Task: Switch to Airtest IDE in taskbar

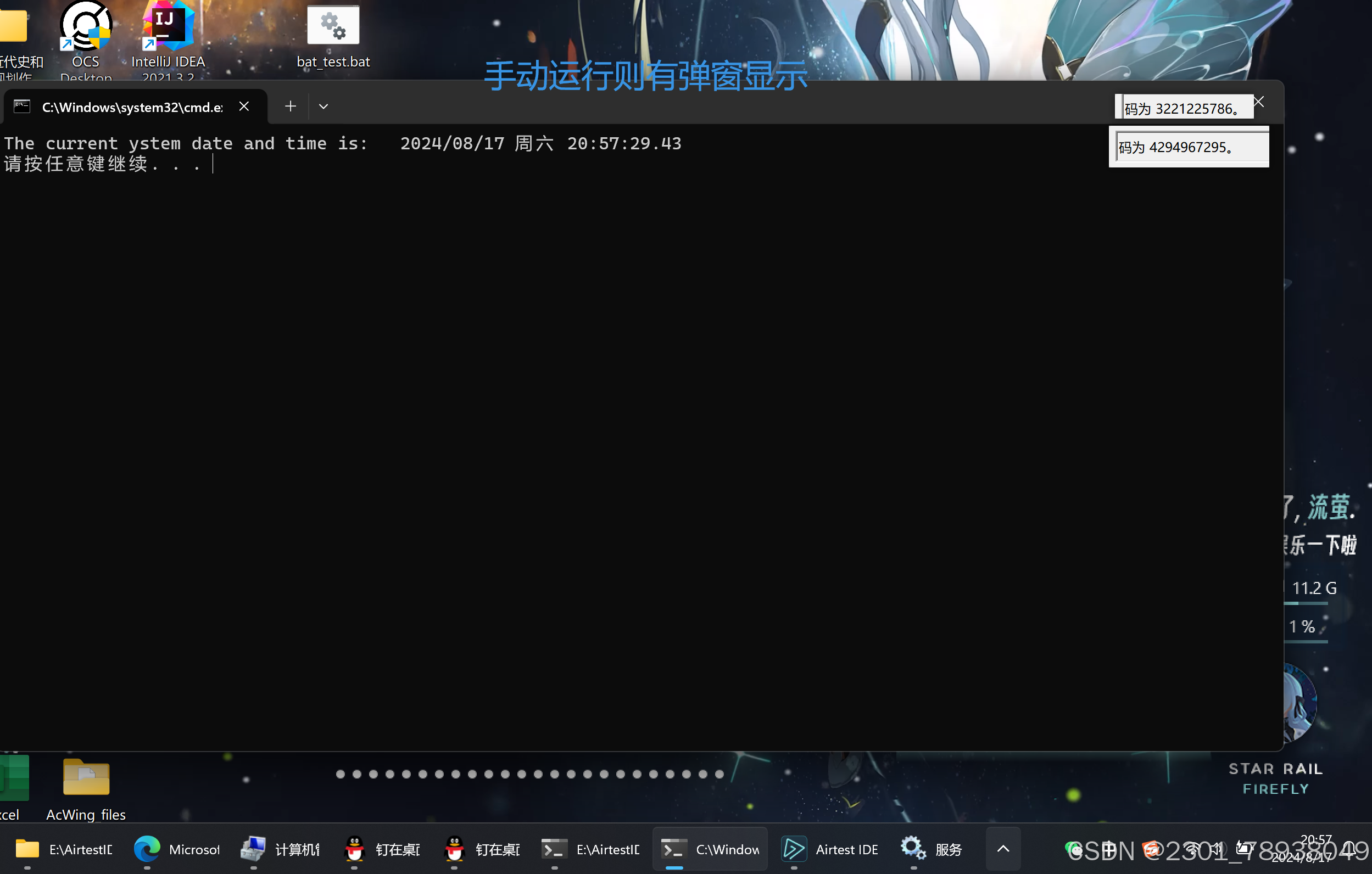Action: pos(828,849)
